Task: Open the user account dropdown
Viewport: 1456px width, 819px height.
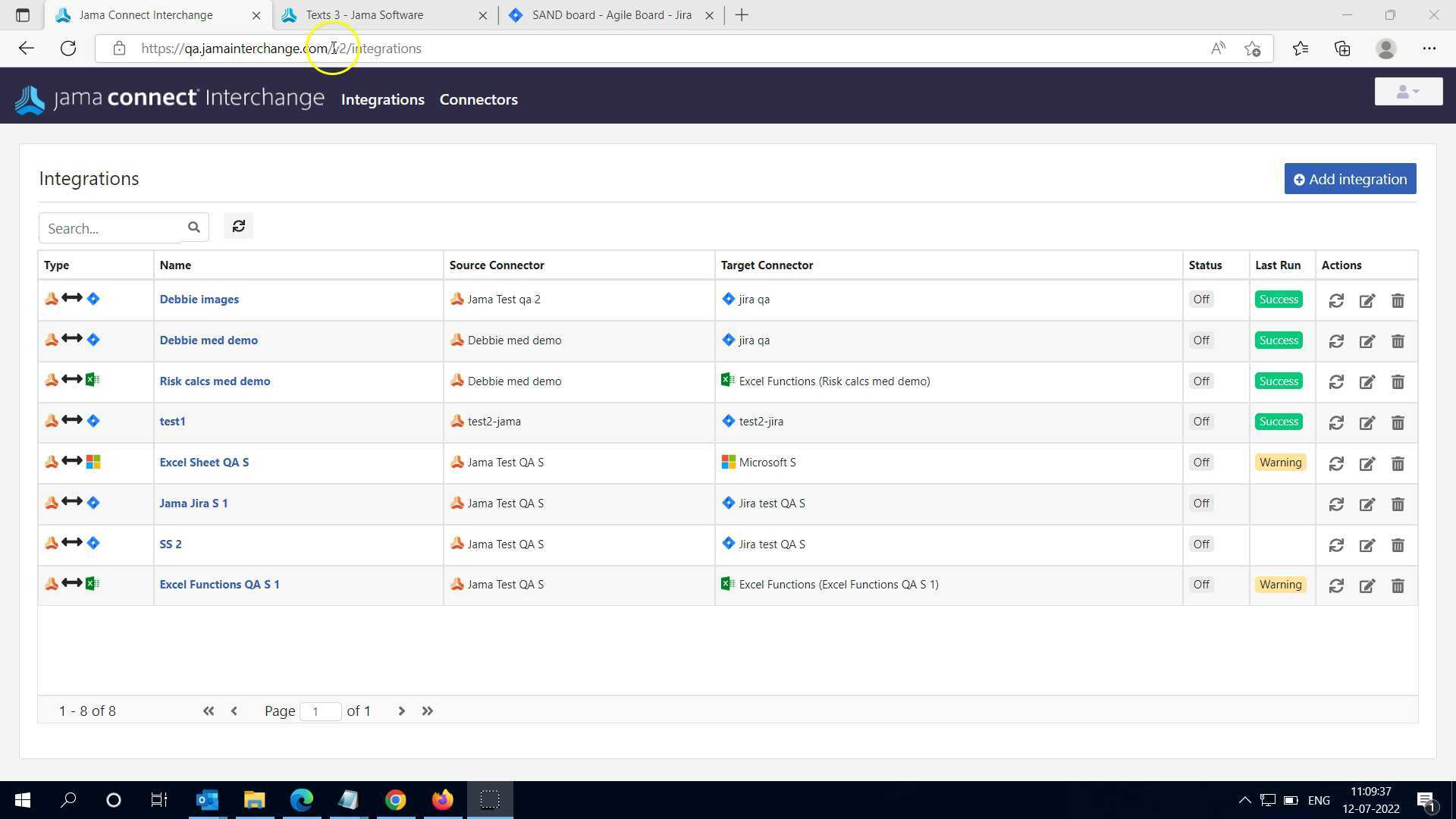Action: [1408, 92]
